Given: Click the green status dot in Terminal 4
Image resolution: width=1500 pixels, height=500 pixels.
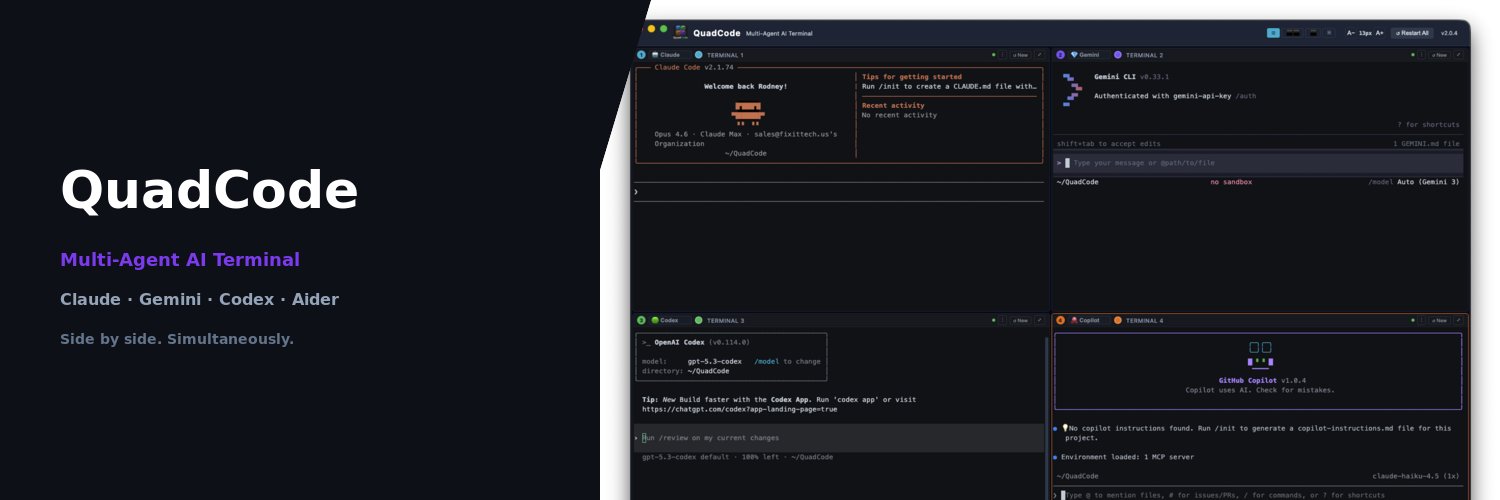Looking at the screenshot, I should pyautogui.click(x=1413, y=320).
